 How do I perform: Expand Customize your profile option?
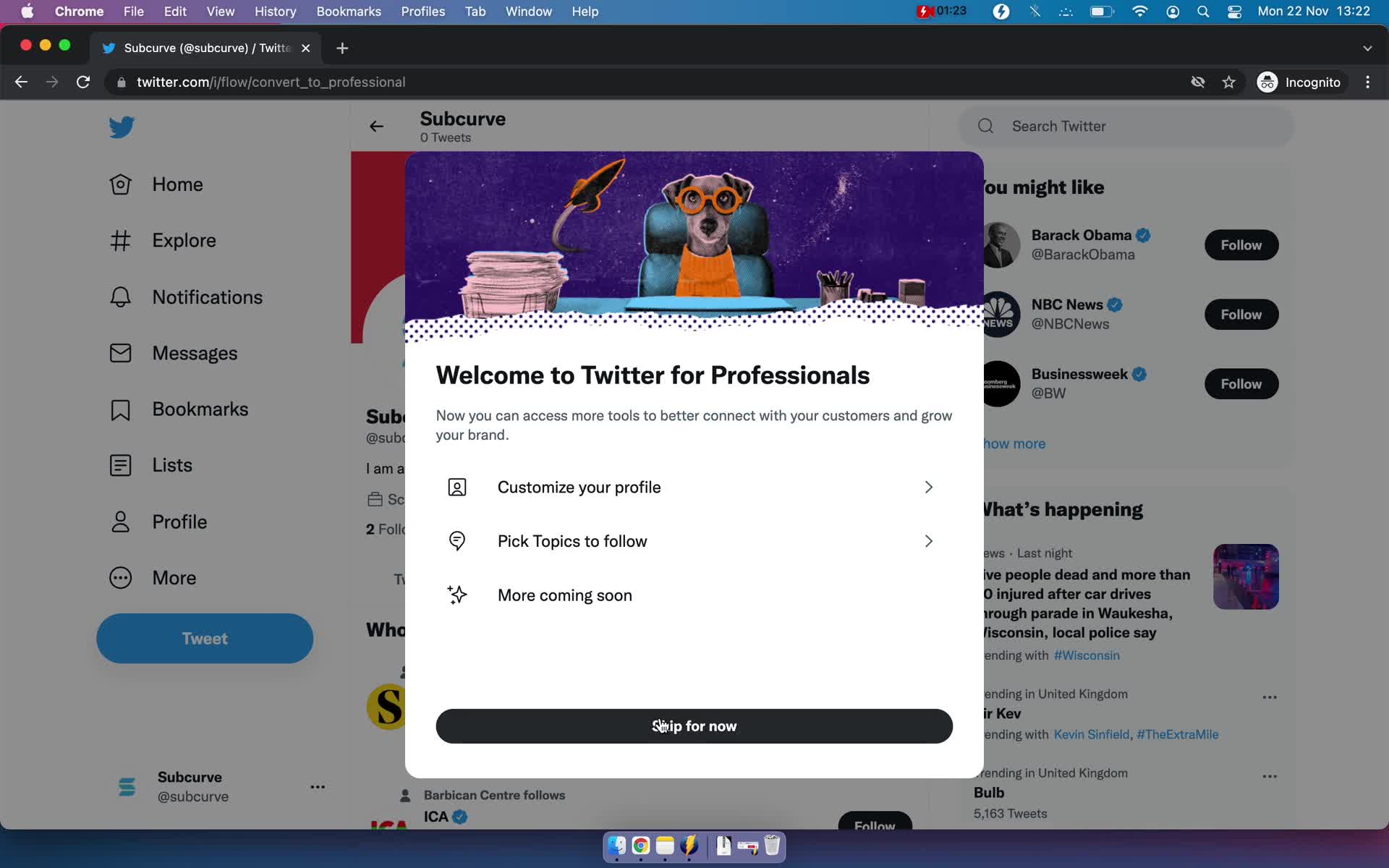pos(693,487)
